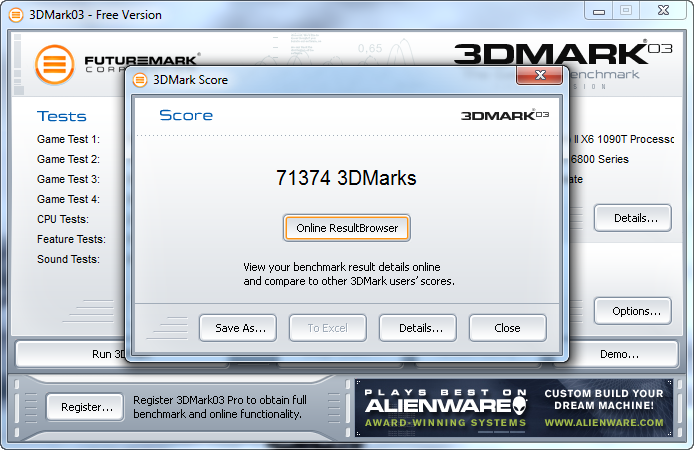Save the score with Save As...
Screen dimensions: 694x450
coord(238,328)
